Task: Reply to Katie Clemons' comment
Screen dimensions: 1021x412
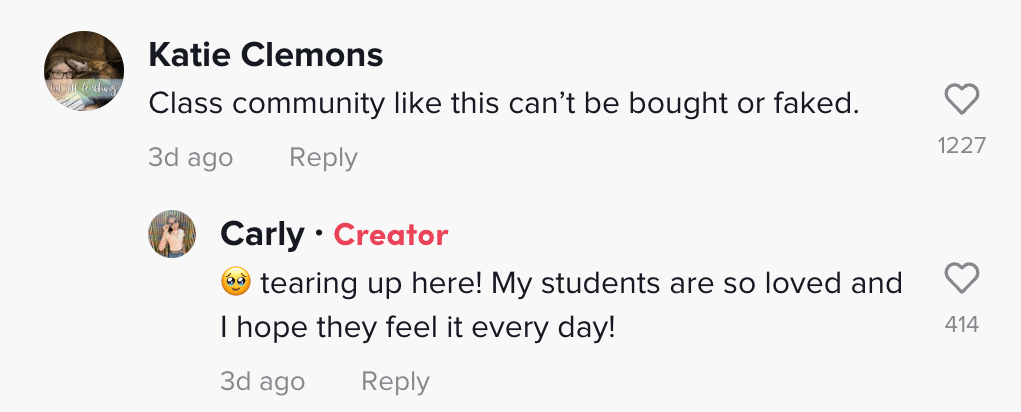Action: tap(323, 157)
